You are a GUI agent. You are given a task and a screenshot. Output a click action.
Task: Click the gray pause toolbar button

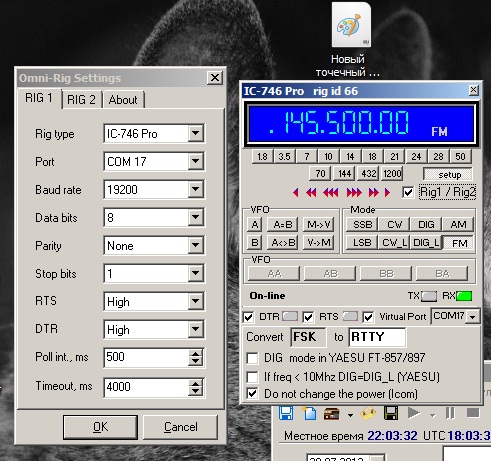[450, 413]
